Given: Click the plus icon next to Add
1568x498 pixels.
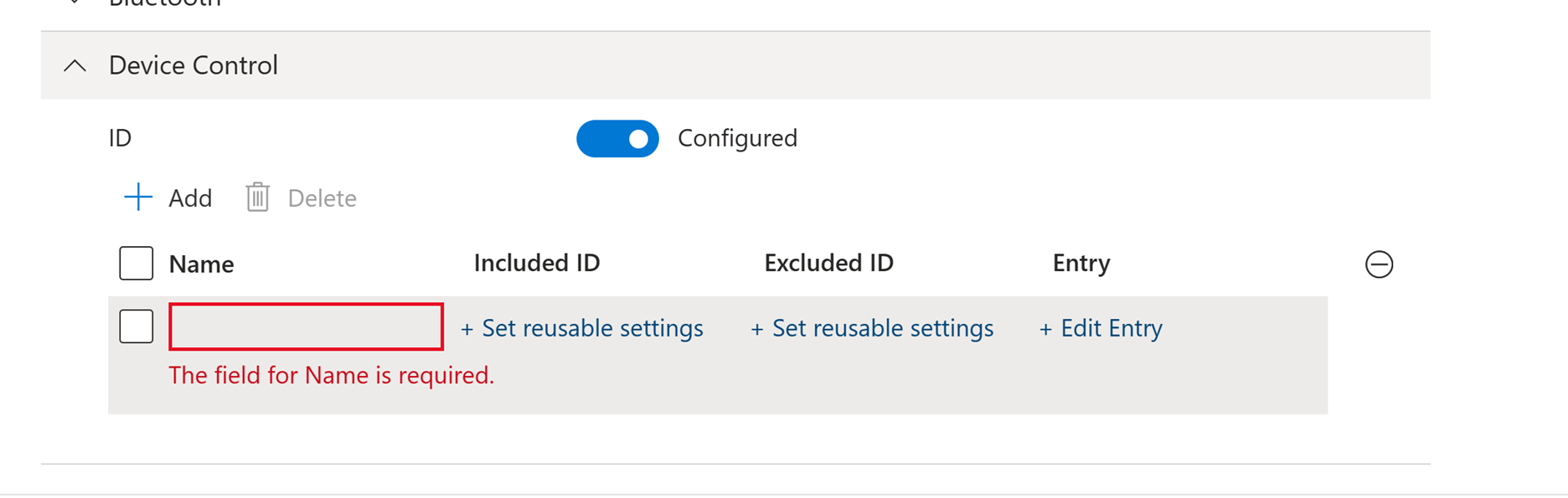Looking at the screenshot, I should tap(138, 198).
